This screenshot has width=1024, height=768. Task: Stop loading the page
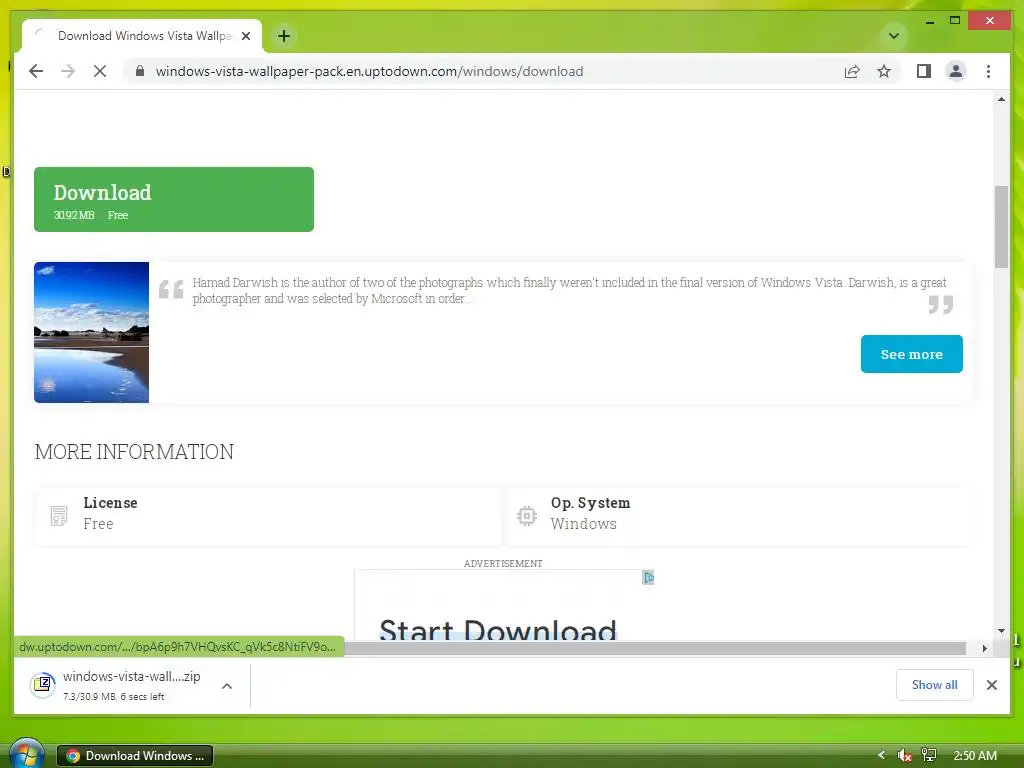(100, 71)
